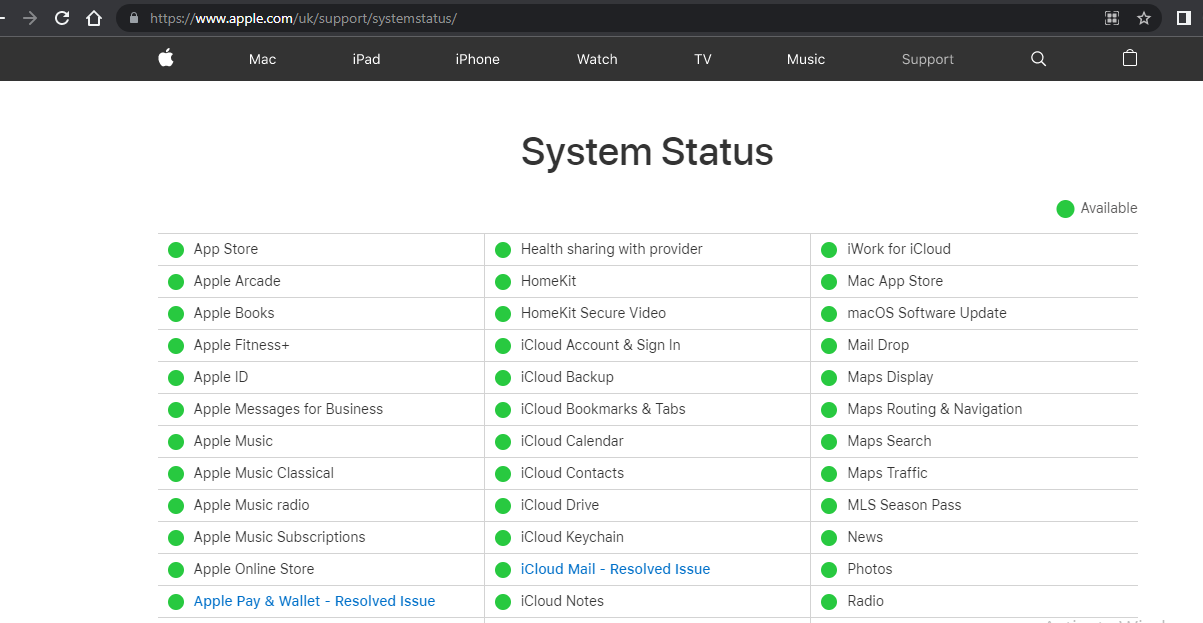Click the apple.com address bar URL

coord(304,18)
